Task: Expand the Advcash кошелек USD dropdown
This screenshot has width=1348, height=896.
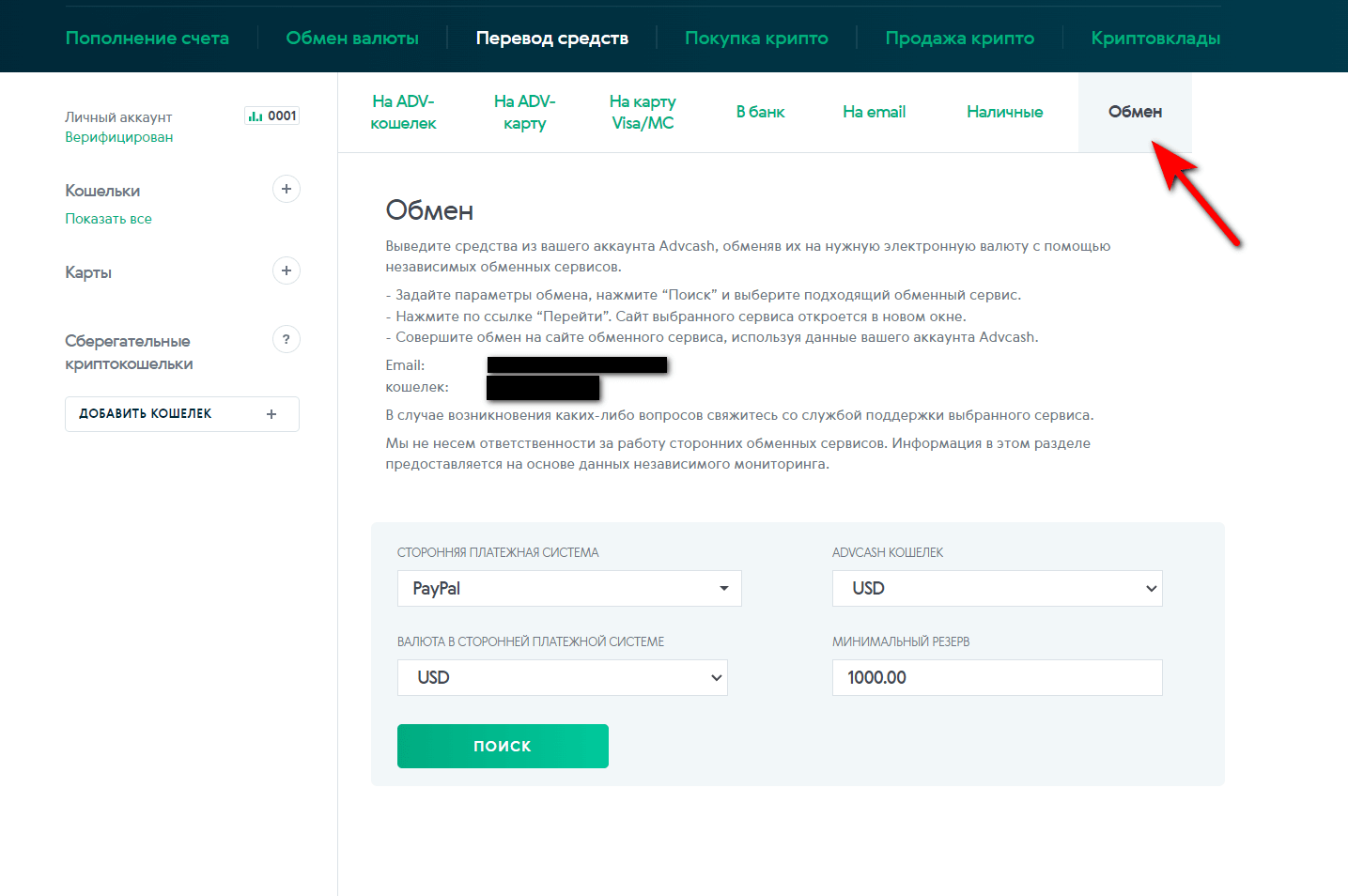Action: pos(997,588)
